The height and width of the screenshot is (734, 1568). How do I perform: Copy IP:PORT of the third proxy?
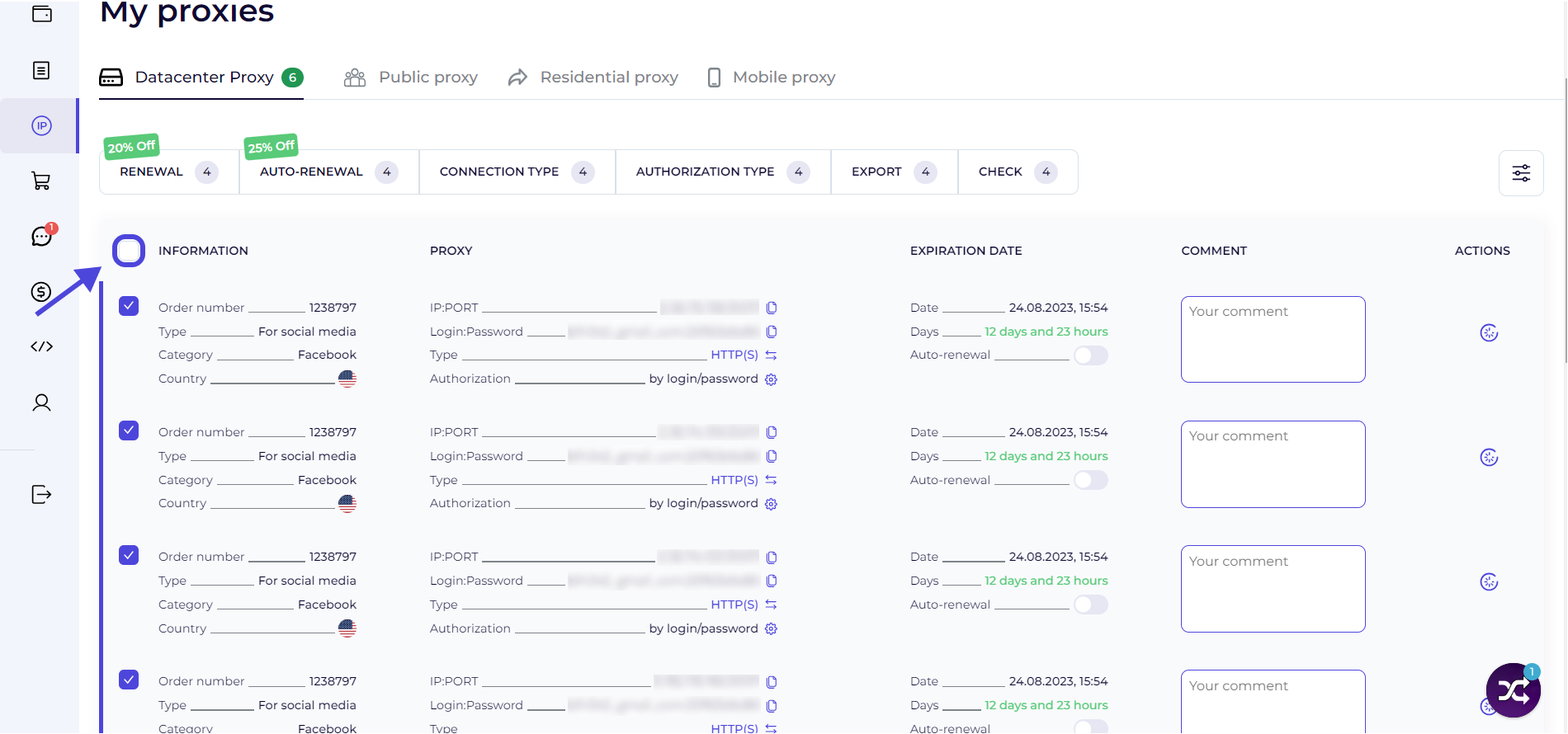(772, 558)
